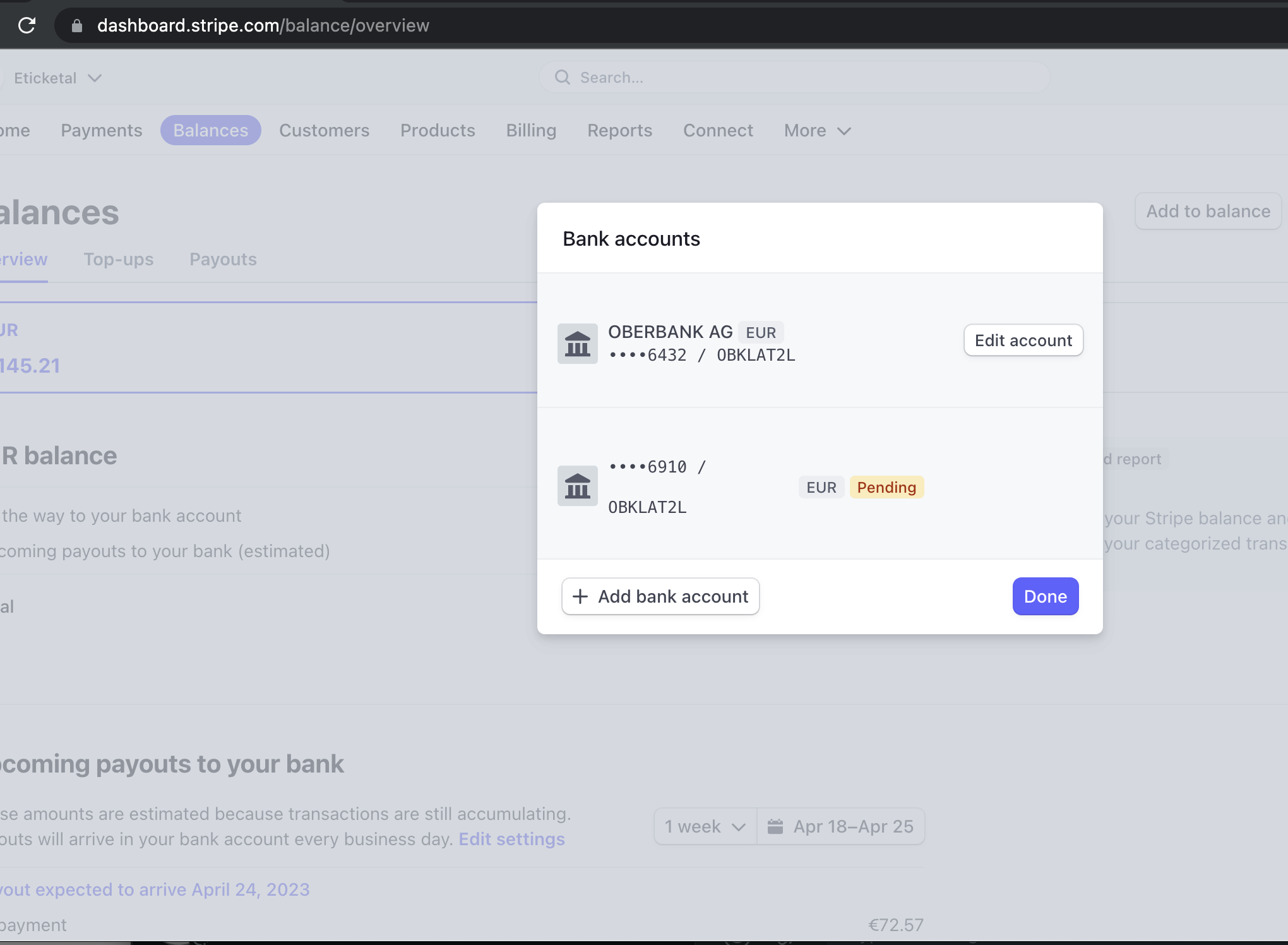Open the Billing section
This screenshot has width=1288, height=945.
click(x=531, y=130)
